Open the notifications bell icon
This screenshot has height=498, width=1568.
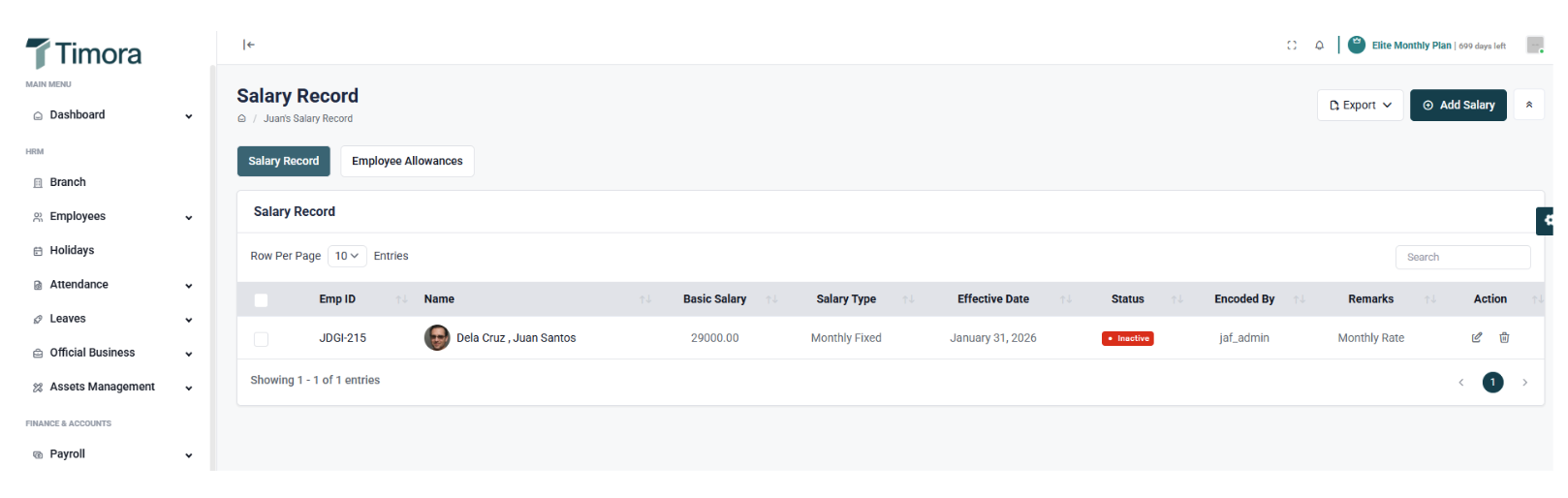(1319, 46)
